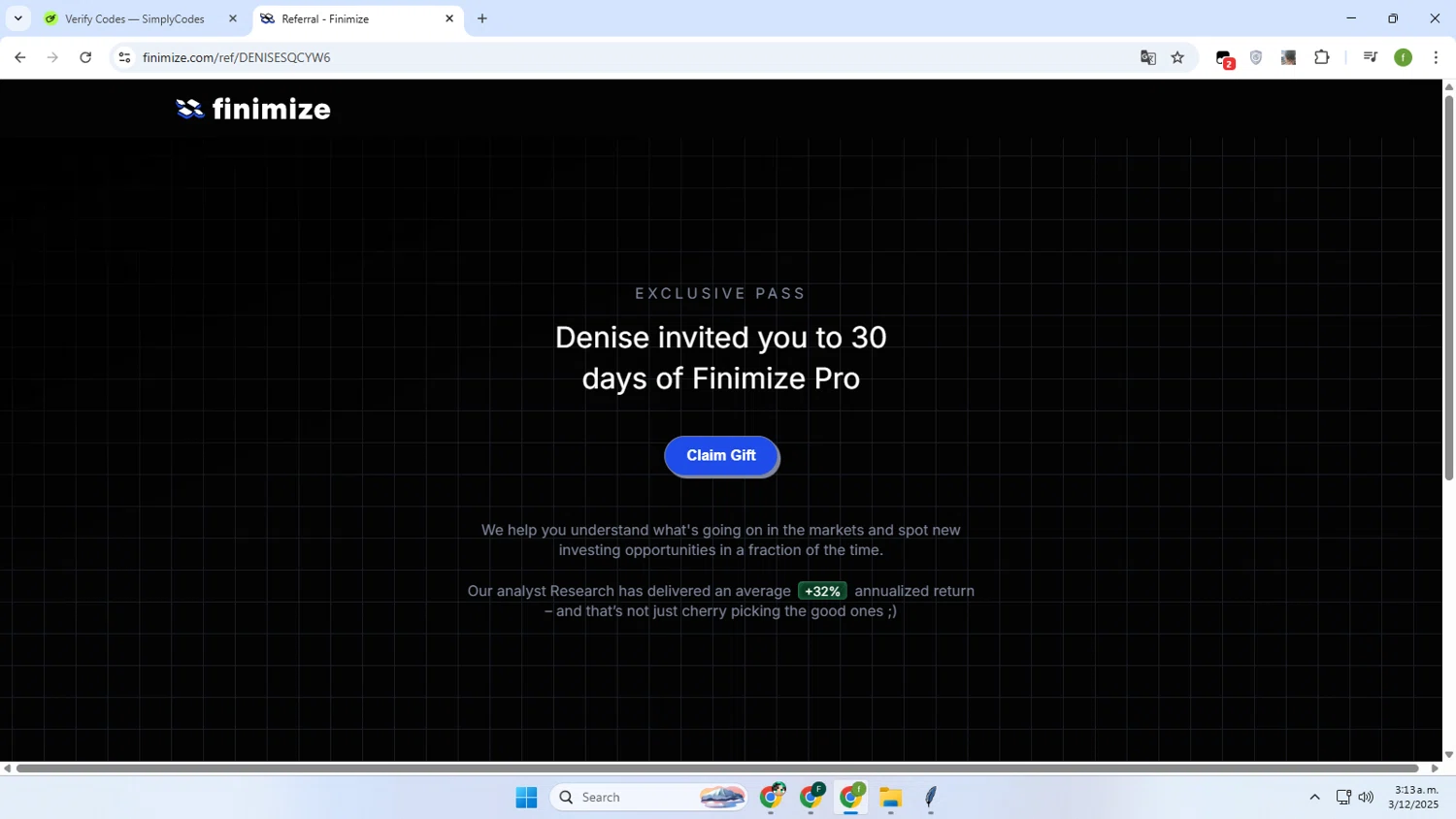Go back to previous page

(20, 57)
